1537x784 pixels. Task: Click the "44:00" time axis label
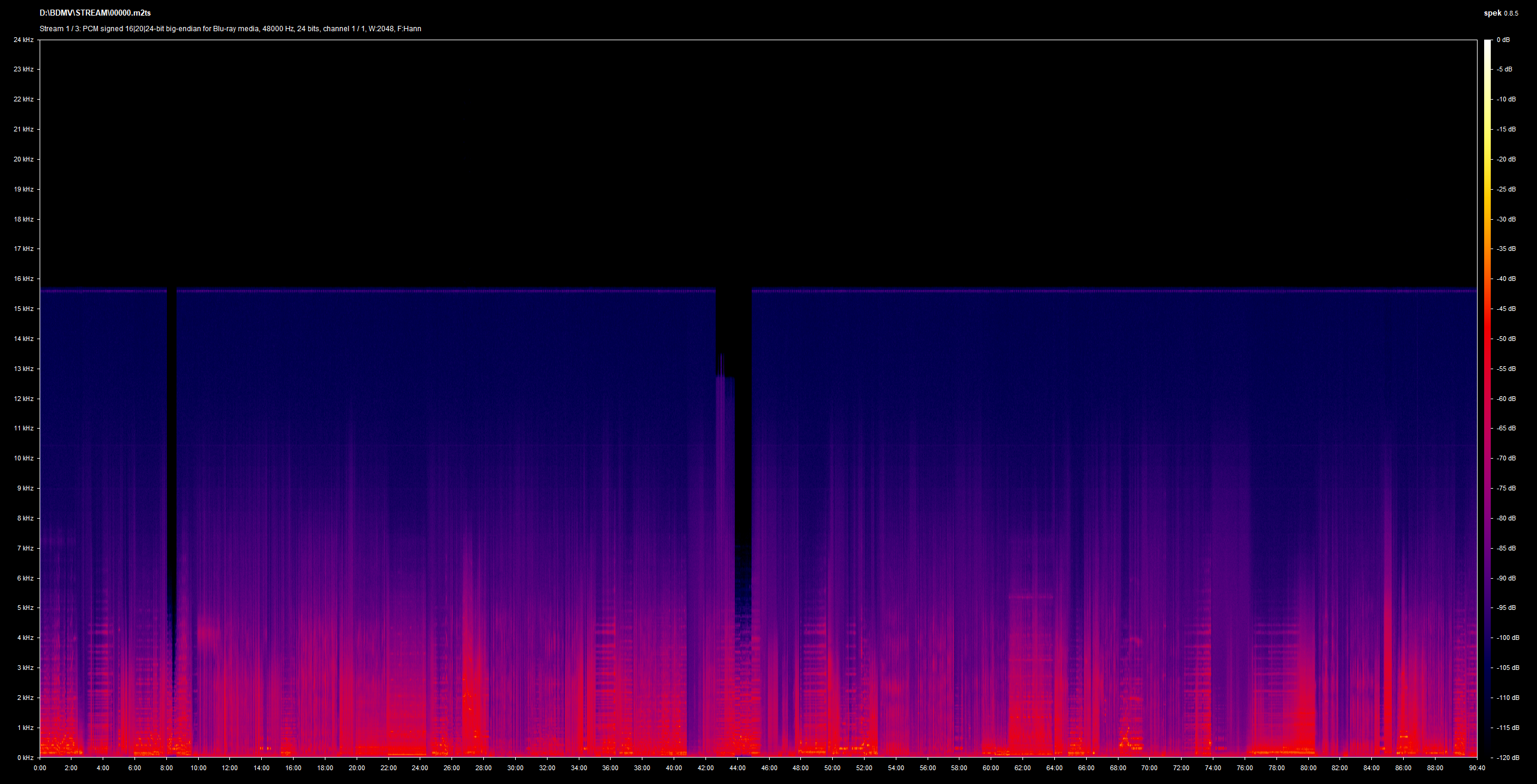737,768
